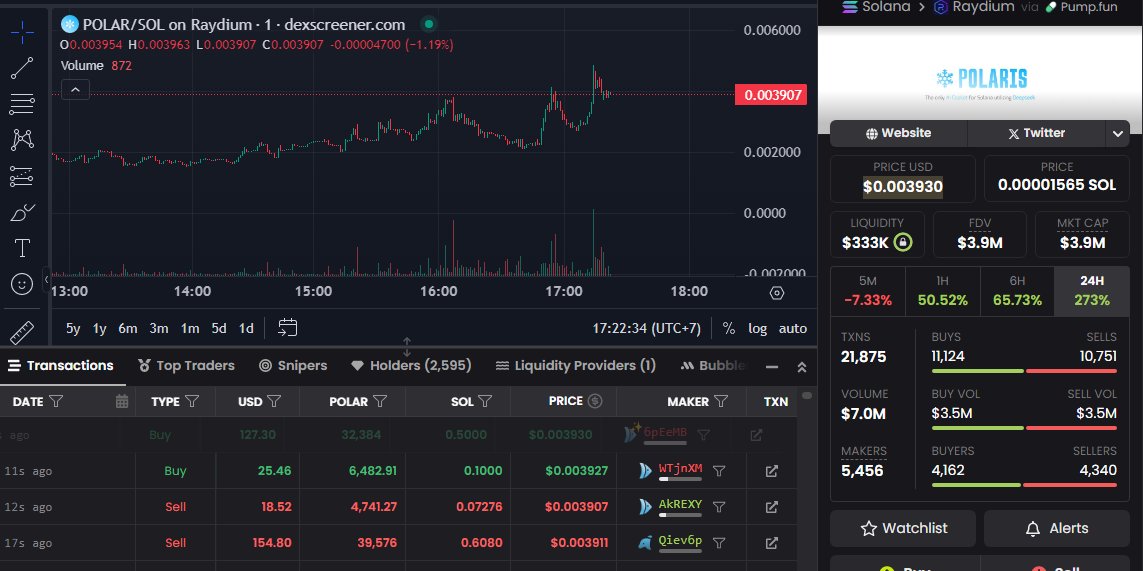Filter transactions by USD amount
This screenshot has width=1143, height=571.
coord(274,401)
